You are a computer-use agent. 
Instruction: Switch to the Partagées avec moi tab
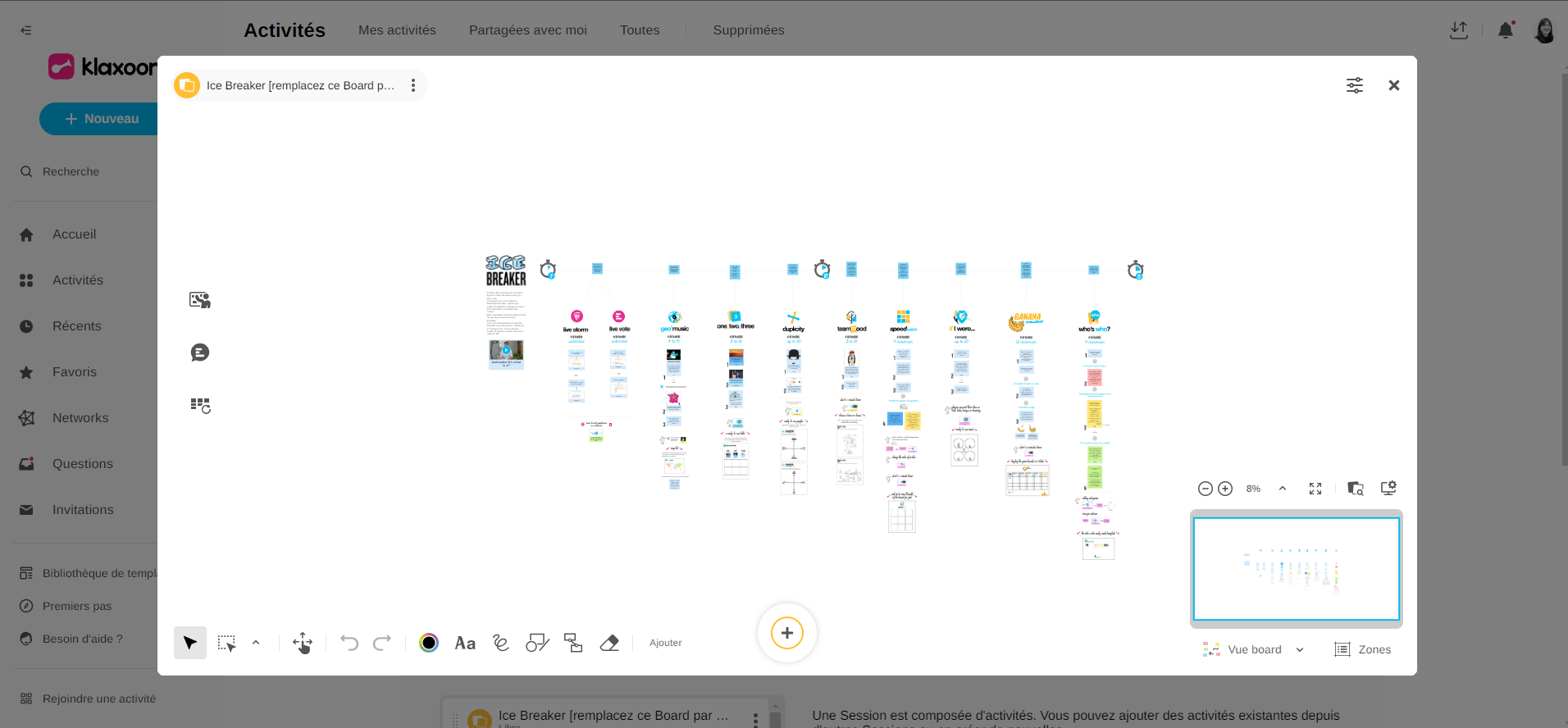(527, 30)
